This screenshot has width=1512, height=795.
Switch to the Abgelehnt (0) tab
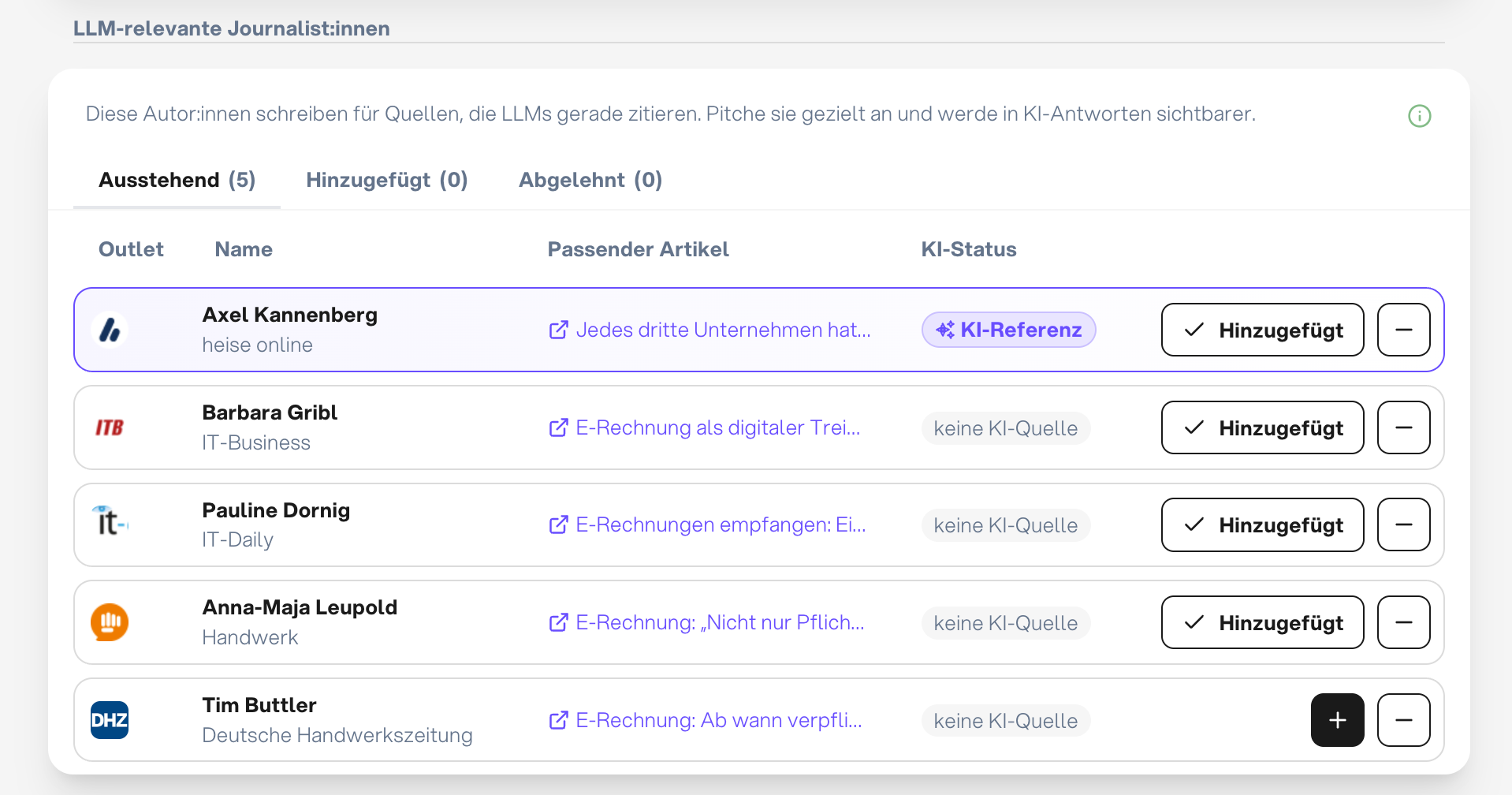click(x=590, y=180)
